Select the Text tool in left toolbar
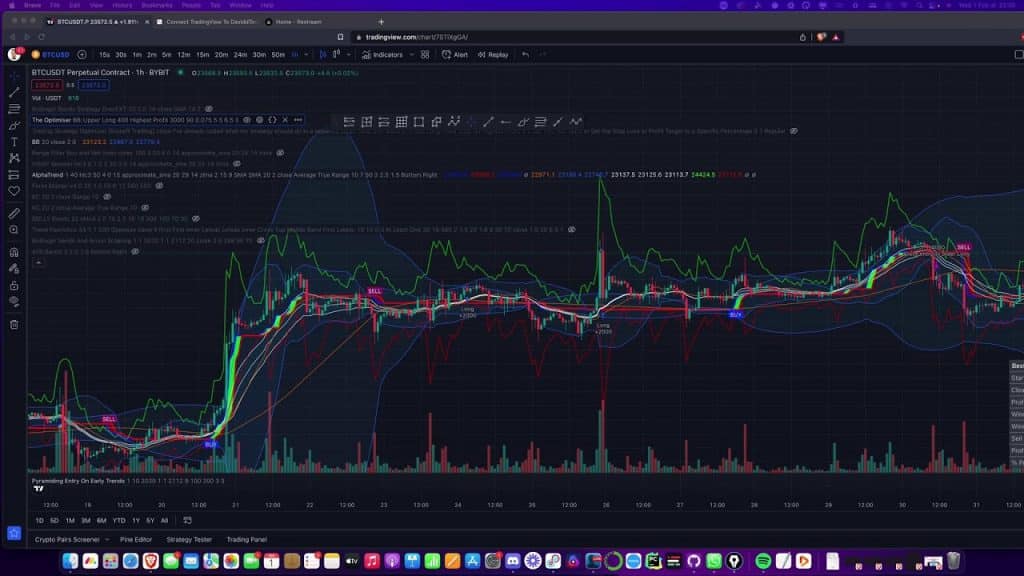Screen dimensions: 1024x576 pyautogui.click(x=14, y=142)
